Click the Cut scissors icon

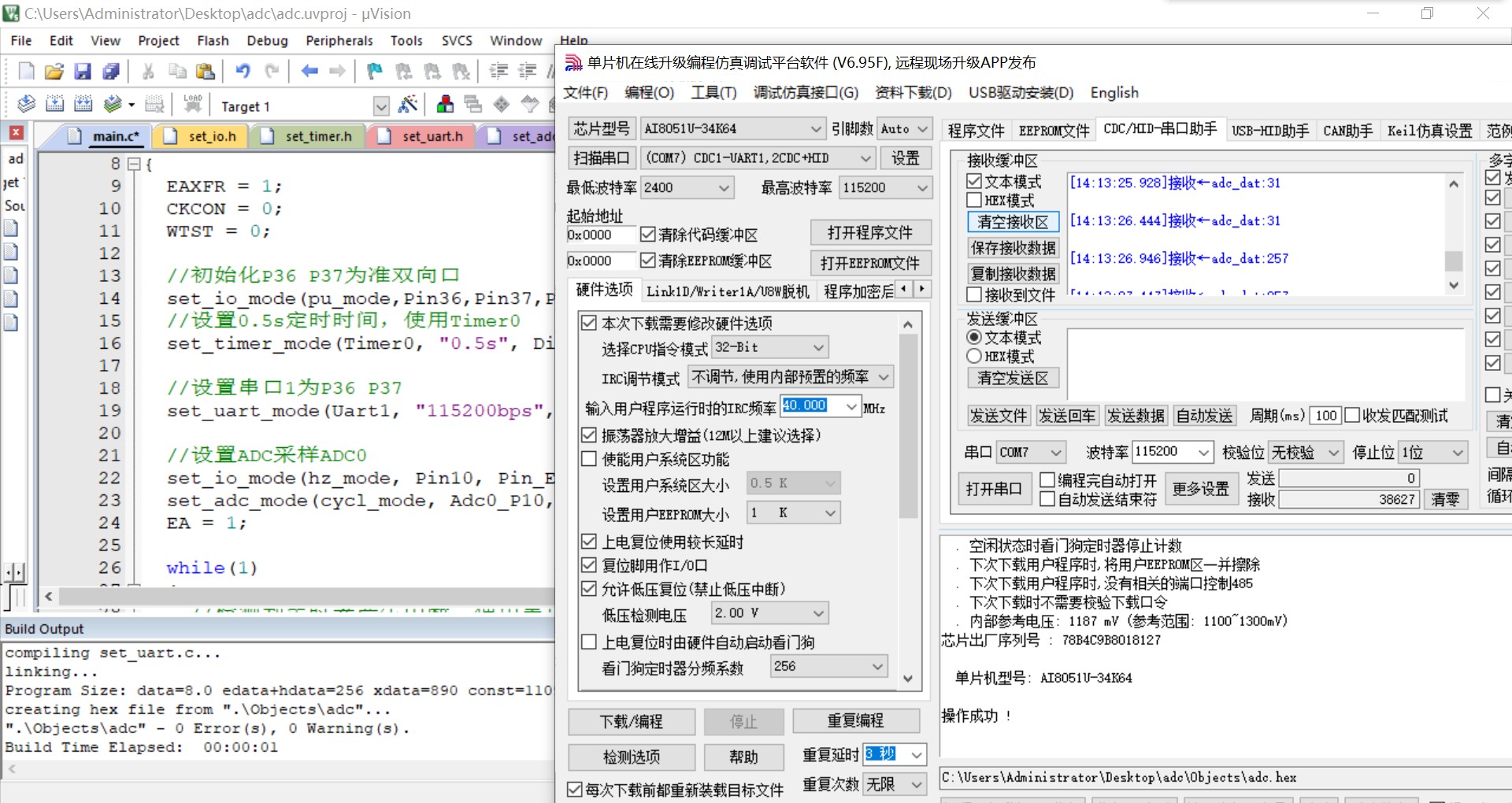point(148,72)
